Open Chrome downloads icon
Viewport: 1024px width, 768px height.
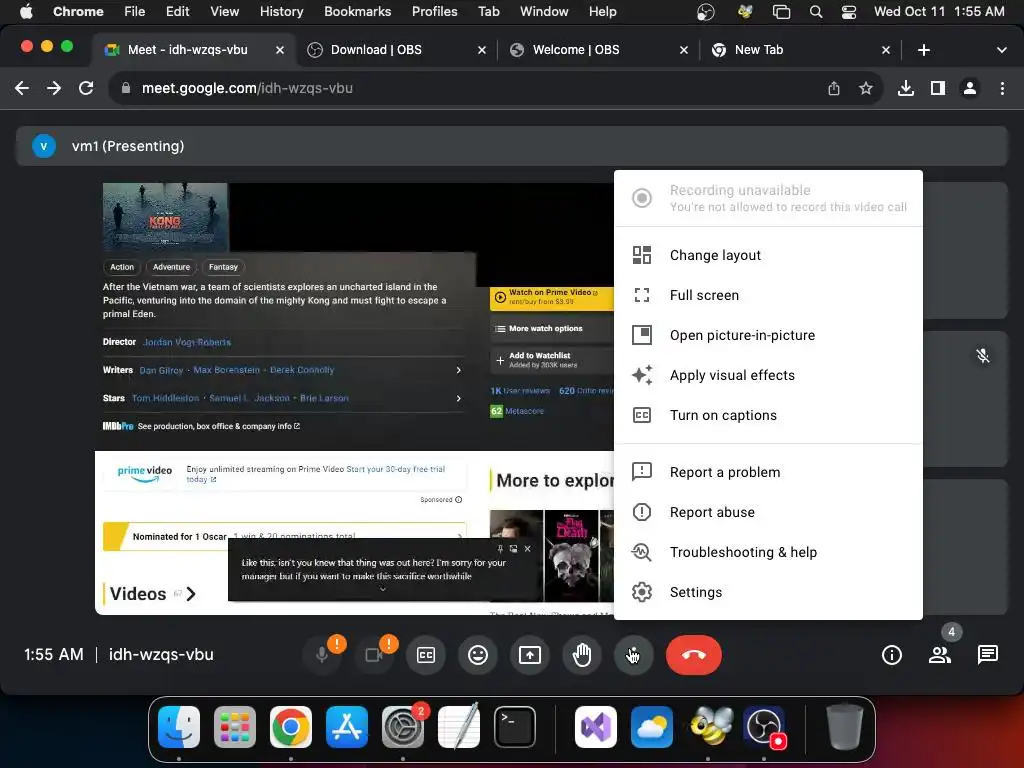(x=905, y=88)
